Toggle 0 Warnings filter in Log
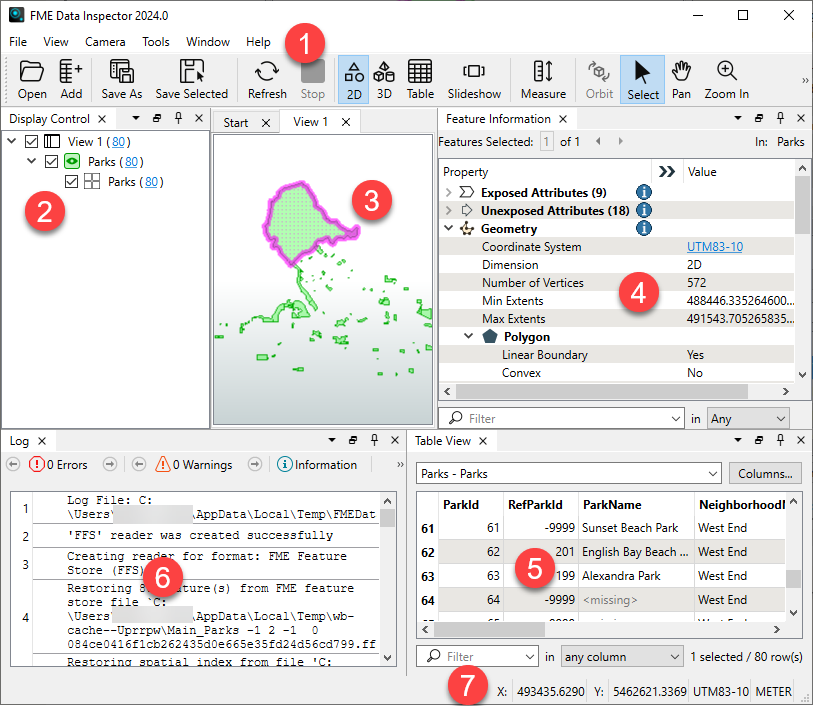This screenshot has width=813, height=706. point(194,464)
